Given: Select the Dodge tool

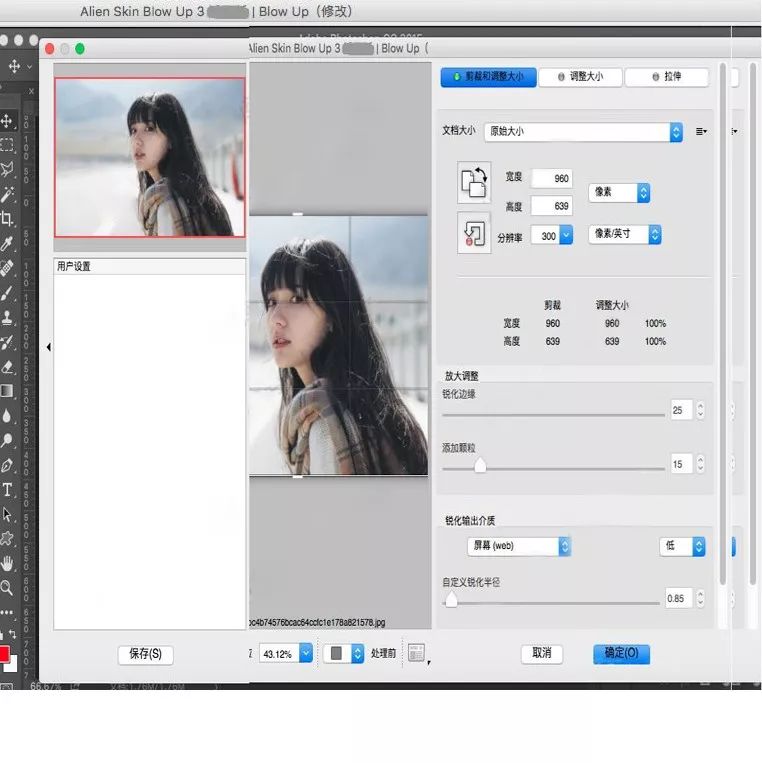Looking at the screenshot, I should tap(7, 440).
